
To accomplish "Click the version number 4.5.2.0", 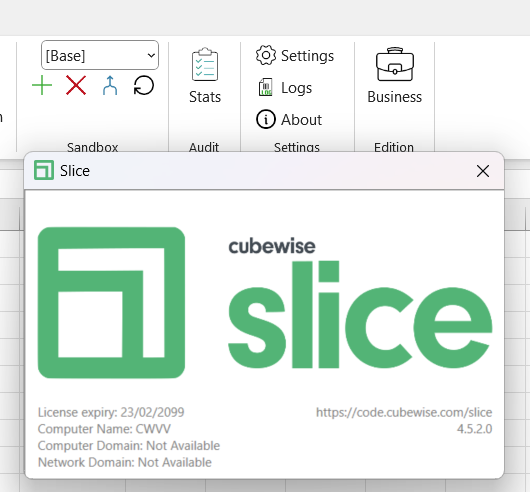I will [475, 429].
